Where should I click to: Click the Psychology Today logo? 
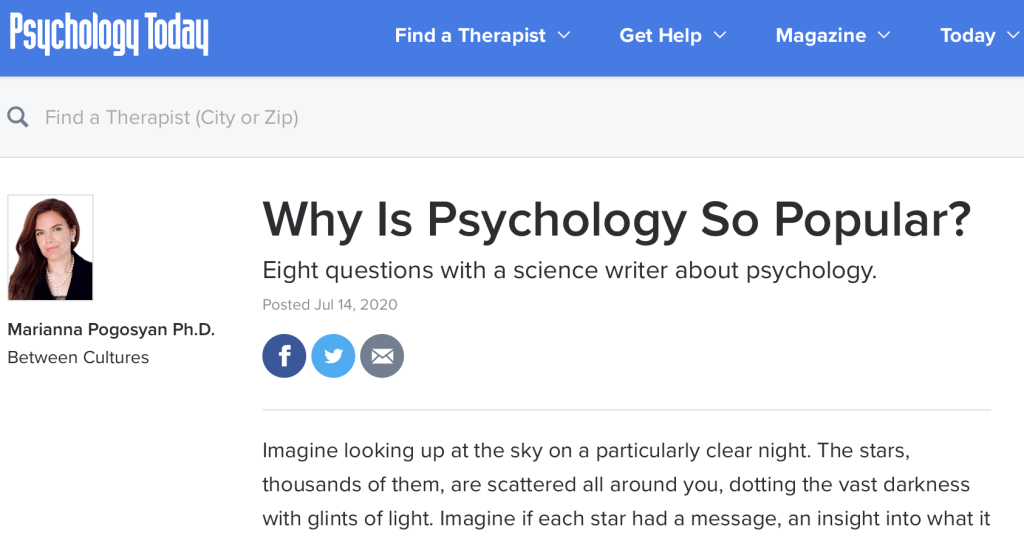tap(109, 36)
